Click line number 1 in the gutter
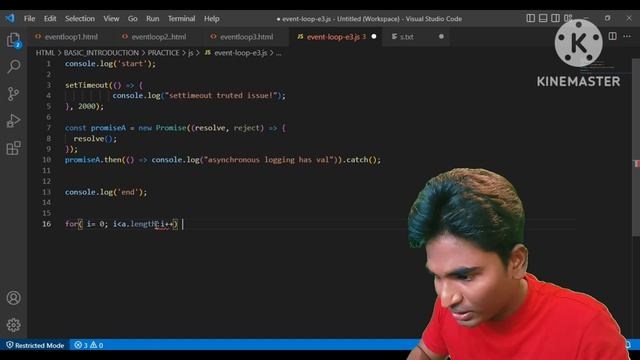This screenshot has width=640, height=360. pos(49,64)
